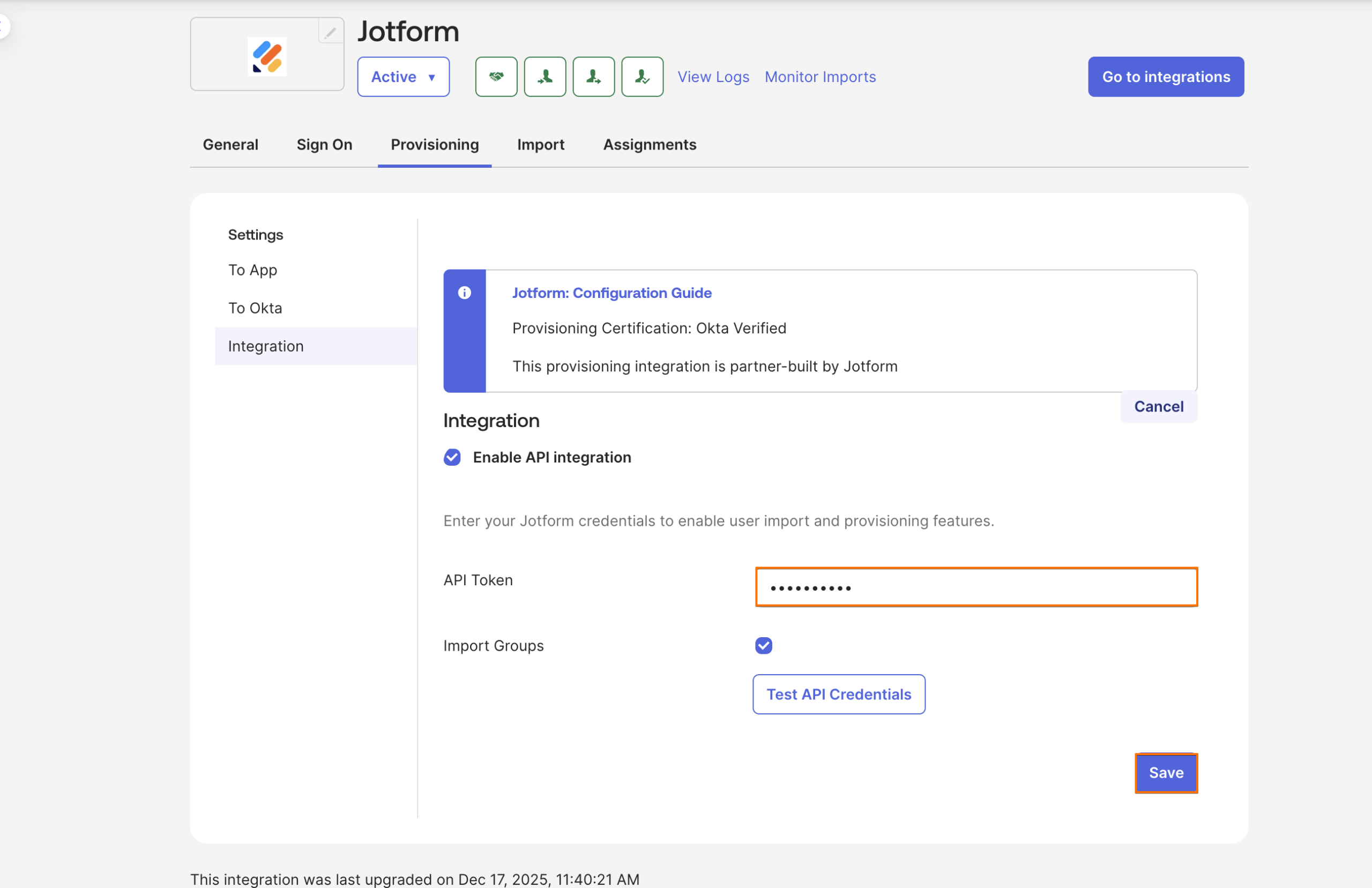Open the Jotform: Configuration Guide link

612,293
